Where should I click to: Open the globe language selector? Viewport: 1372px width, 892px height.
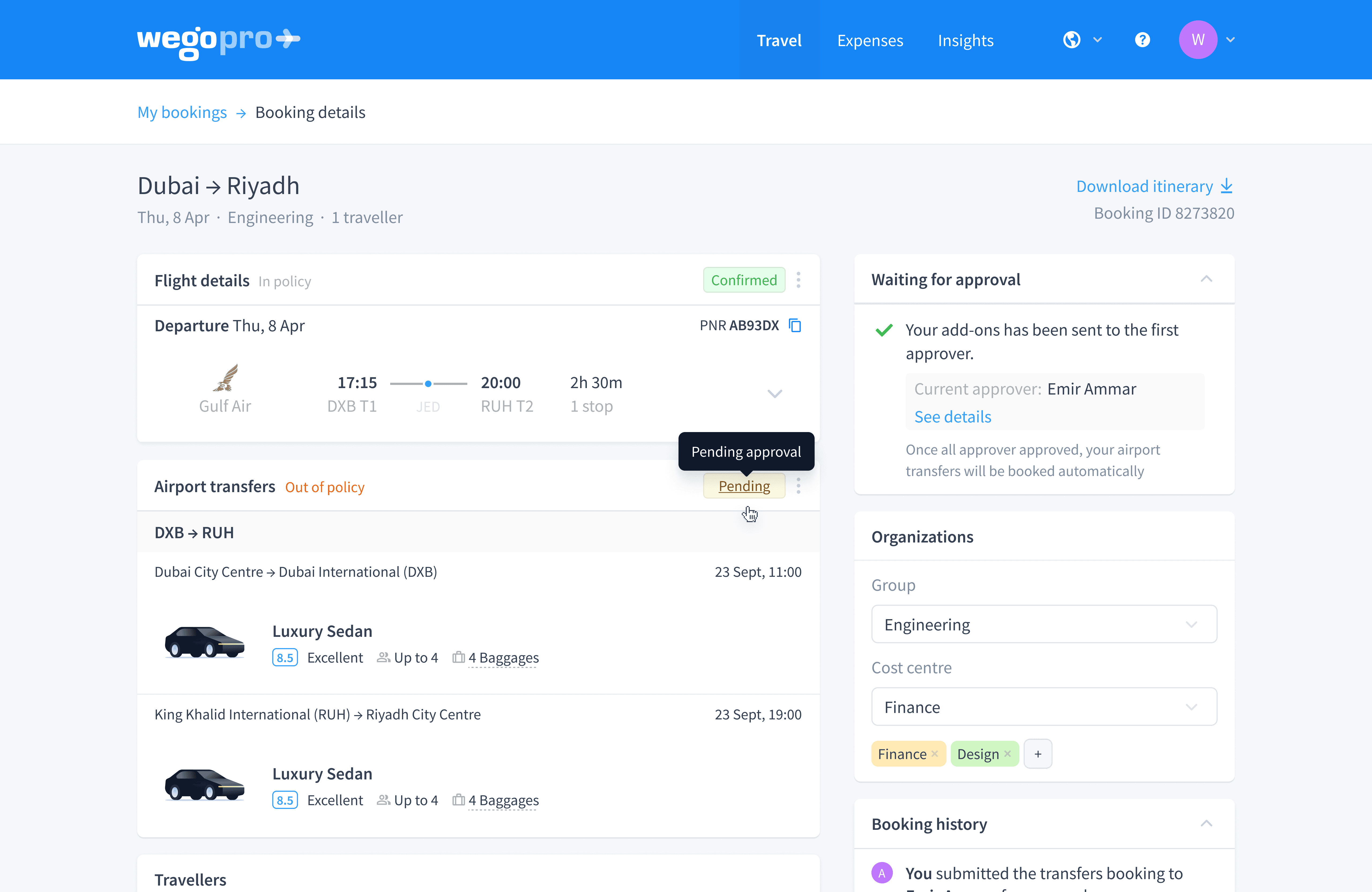pos(1072,40)
